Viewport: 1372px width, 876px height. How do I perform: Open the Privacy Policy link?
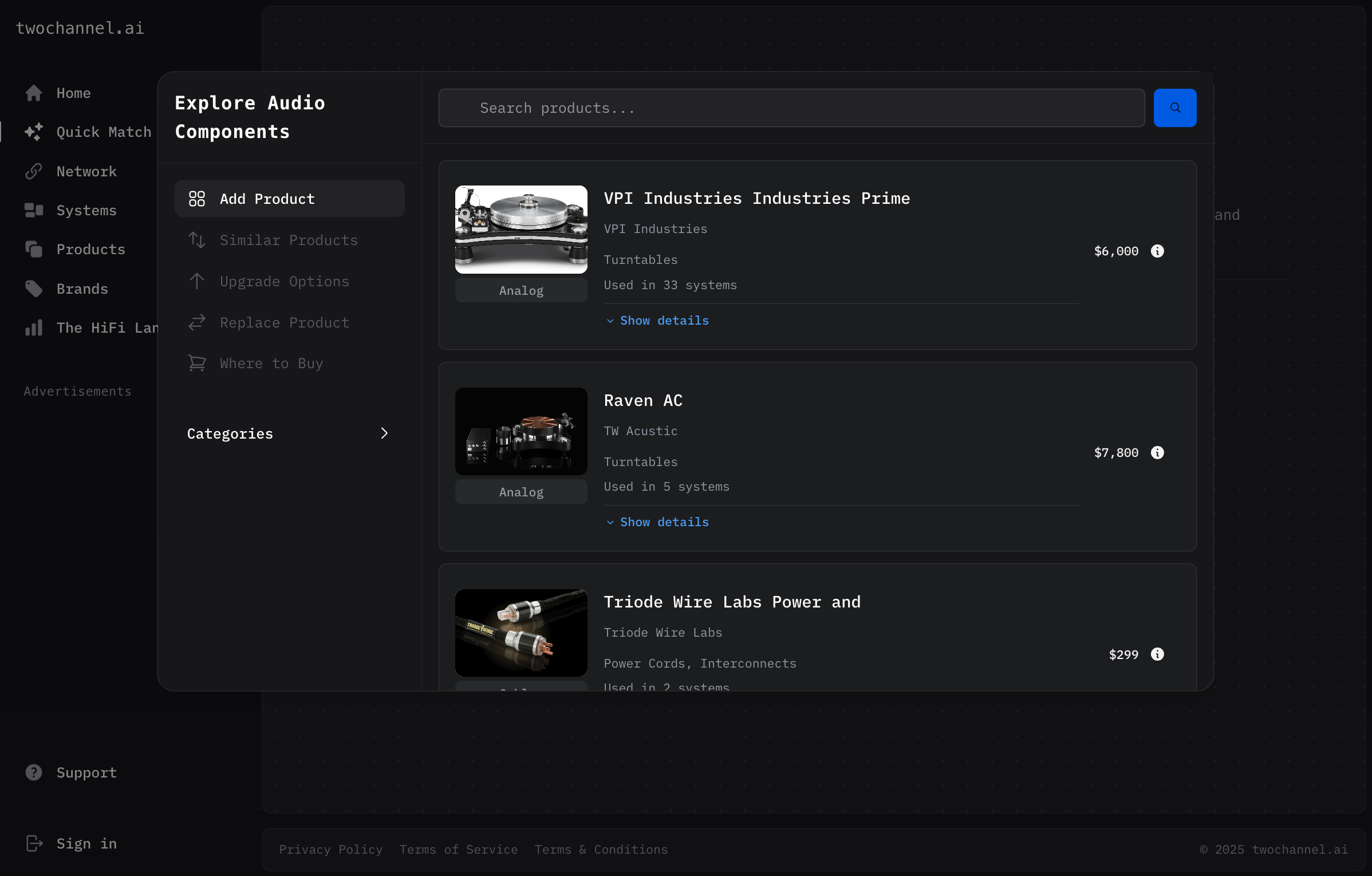coord(330,850)
